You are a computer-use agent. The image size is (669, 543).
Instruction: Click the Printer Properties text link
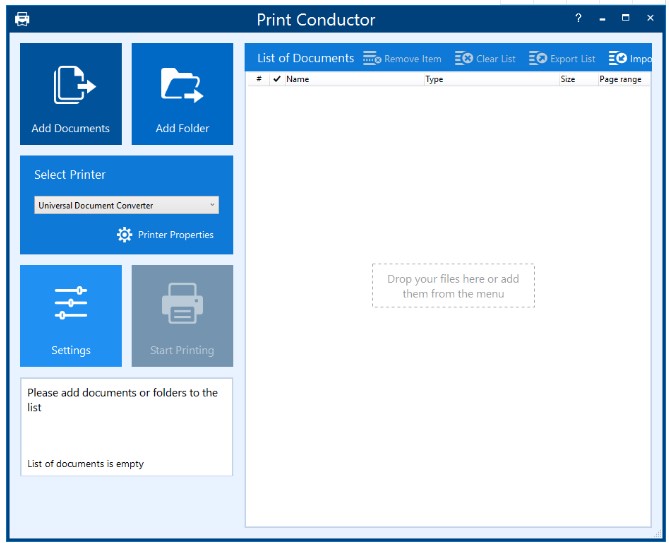pos(175,235)
